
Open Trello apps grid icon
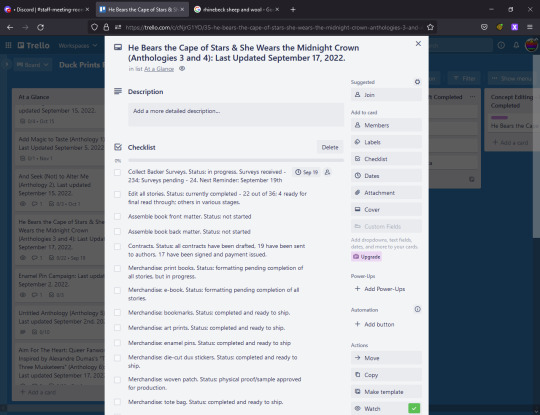click(x=8, y=45)
